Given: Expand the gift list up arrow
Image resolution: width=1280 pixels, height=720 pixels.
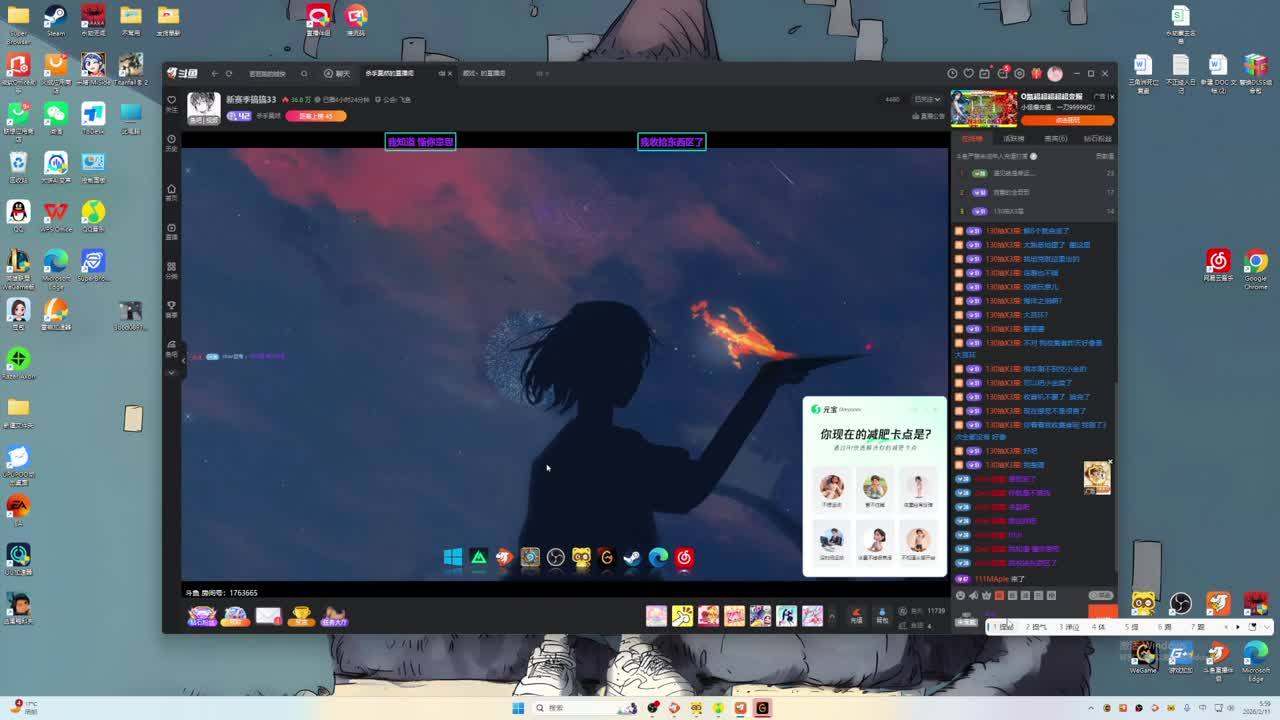Looking at the screenshot, I should (x=832, y=616).
